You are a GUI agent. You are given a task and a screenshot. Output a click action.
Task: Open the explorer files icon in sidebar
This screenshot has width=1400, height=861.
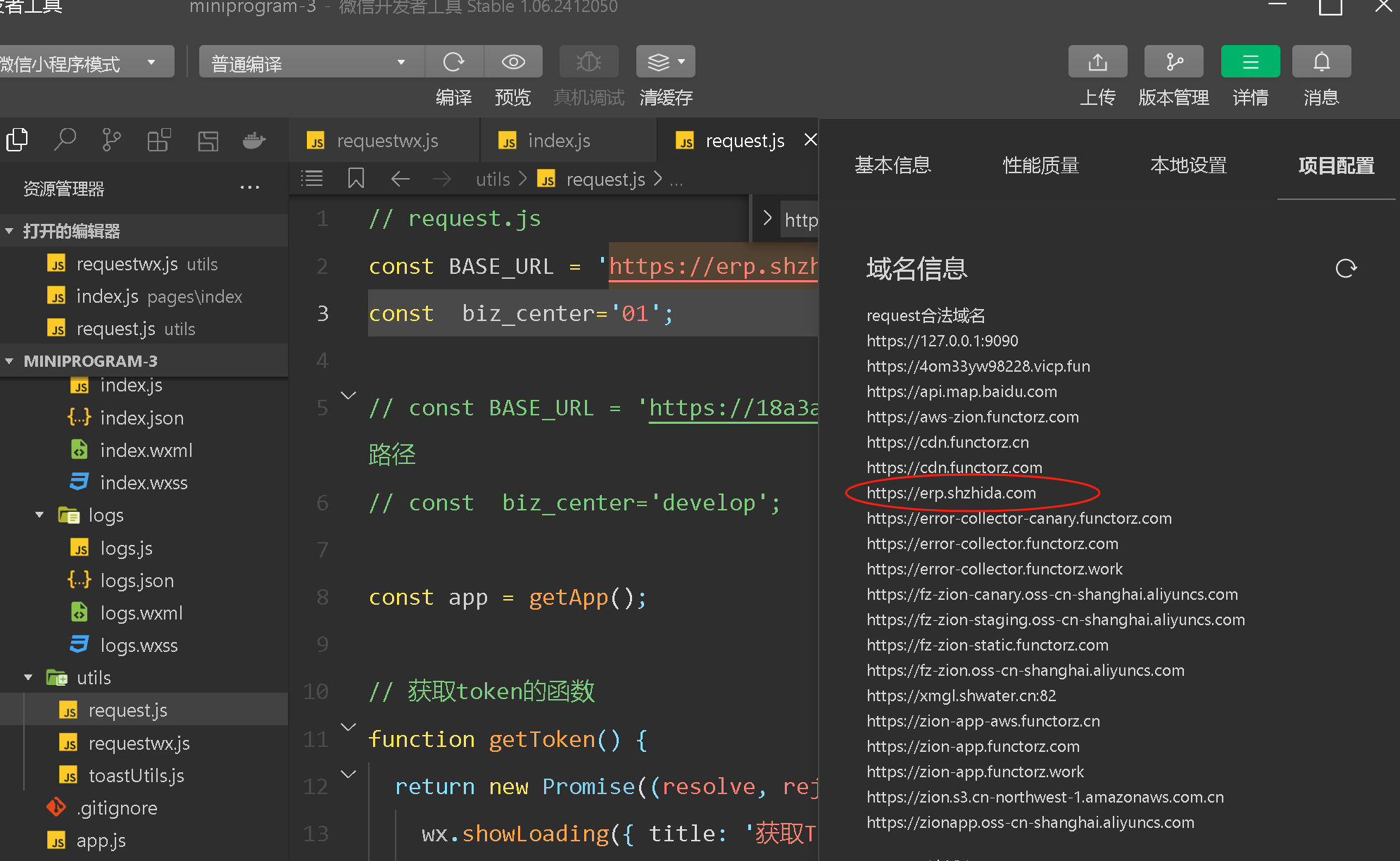tap(18, 140)
